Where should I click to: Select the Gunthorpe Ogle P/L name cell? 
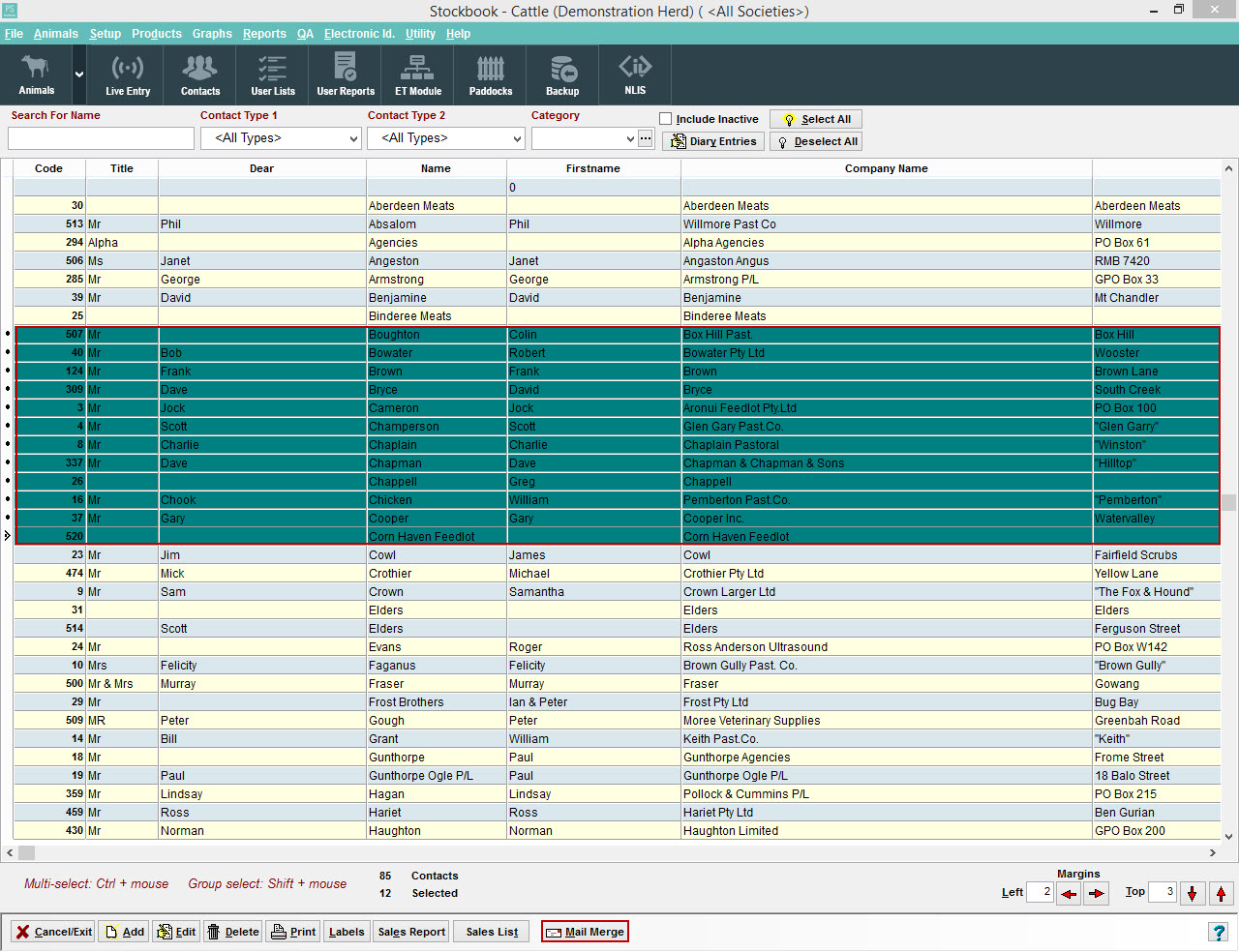point(437,776)
